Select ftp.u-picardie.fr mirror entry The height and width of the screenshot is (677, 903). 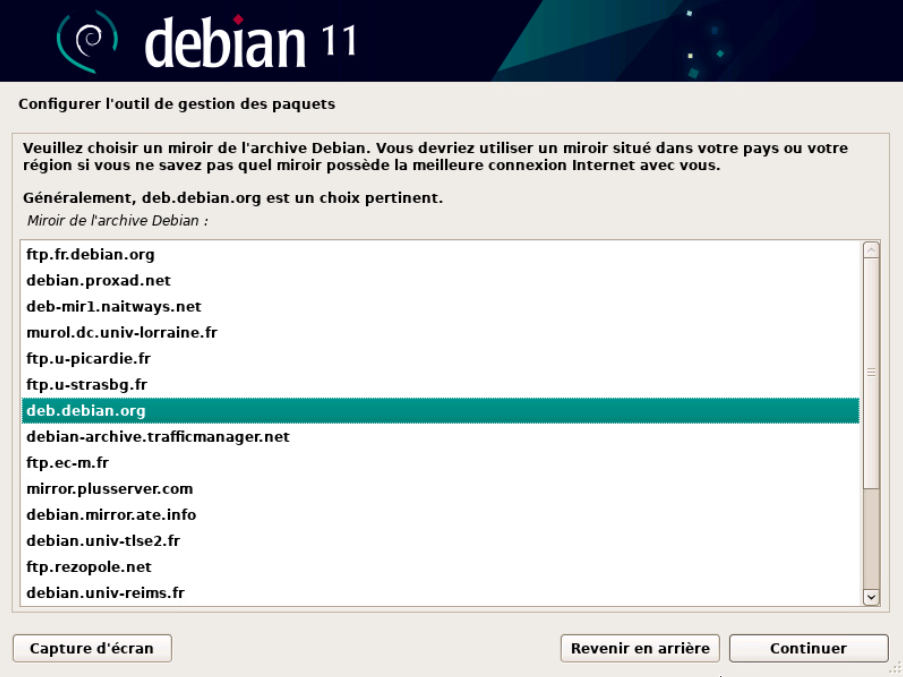click(x=89, y=358)
